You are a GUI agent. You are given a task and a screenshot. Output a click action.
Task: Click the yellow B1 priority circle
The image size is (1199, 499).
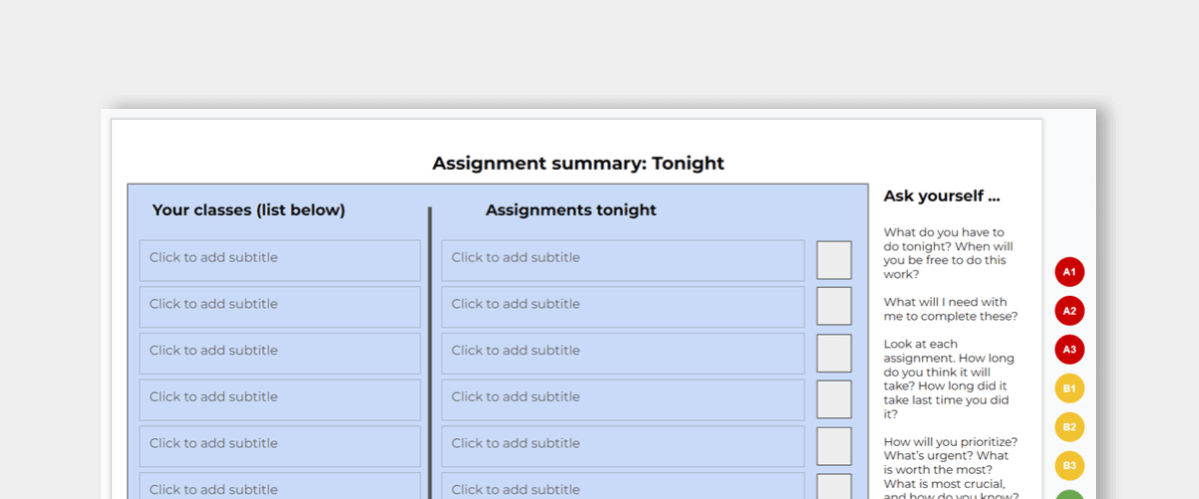tap(1070, 389)
